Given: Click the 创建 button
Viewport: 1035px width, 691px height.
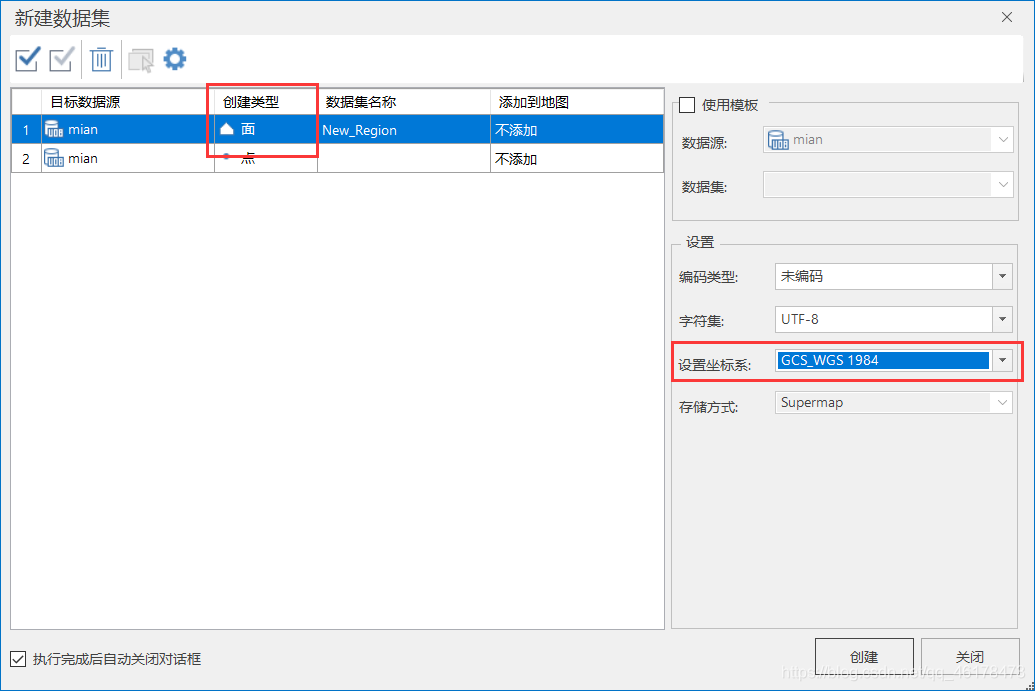Looking at the screenshot, I should coord(864,657).
